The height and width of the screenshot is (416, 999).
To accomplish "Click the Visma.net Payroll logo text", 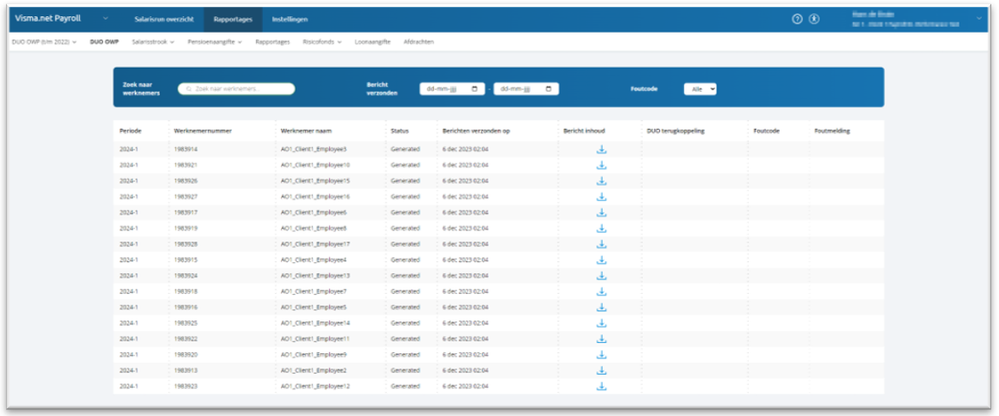I will pyautogui.click(x=48, y=18).
